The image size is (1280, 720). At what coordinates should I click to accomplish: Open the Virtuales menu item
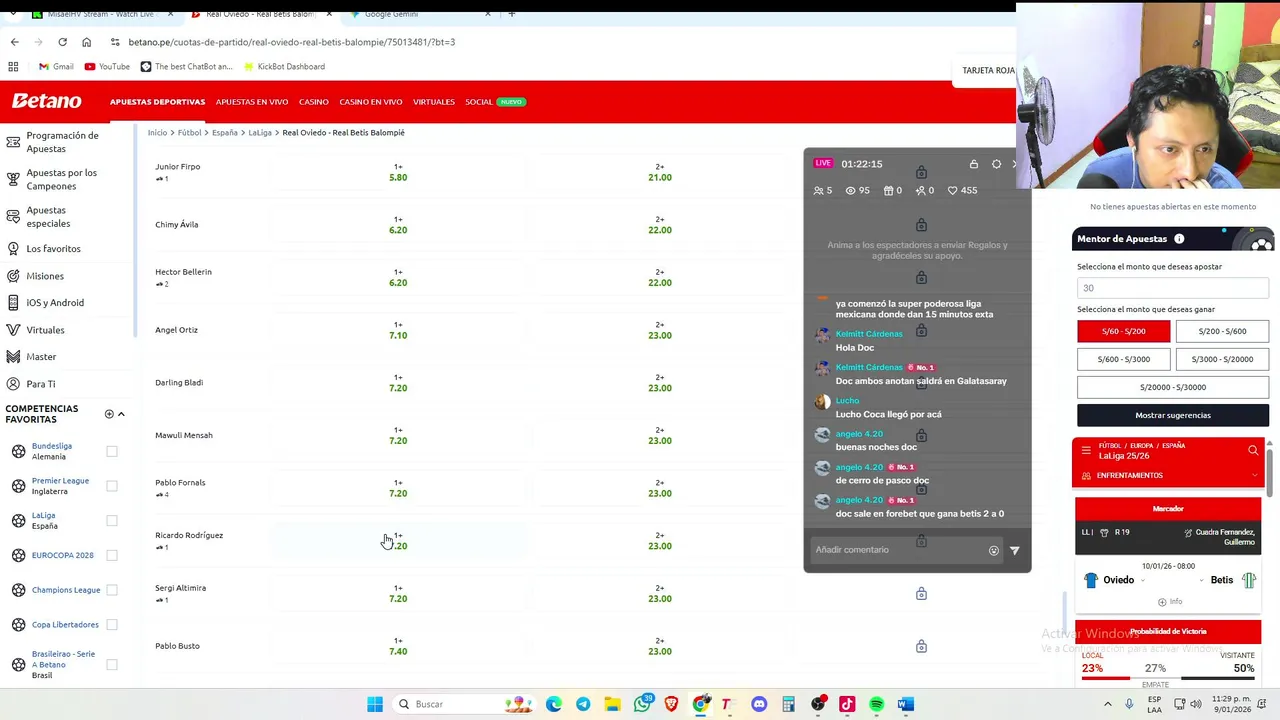(x=434, y=101)
